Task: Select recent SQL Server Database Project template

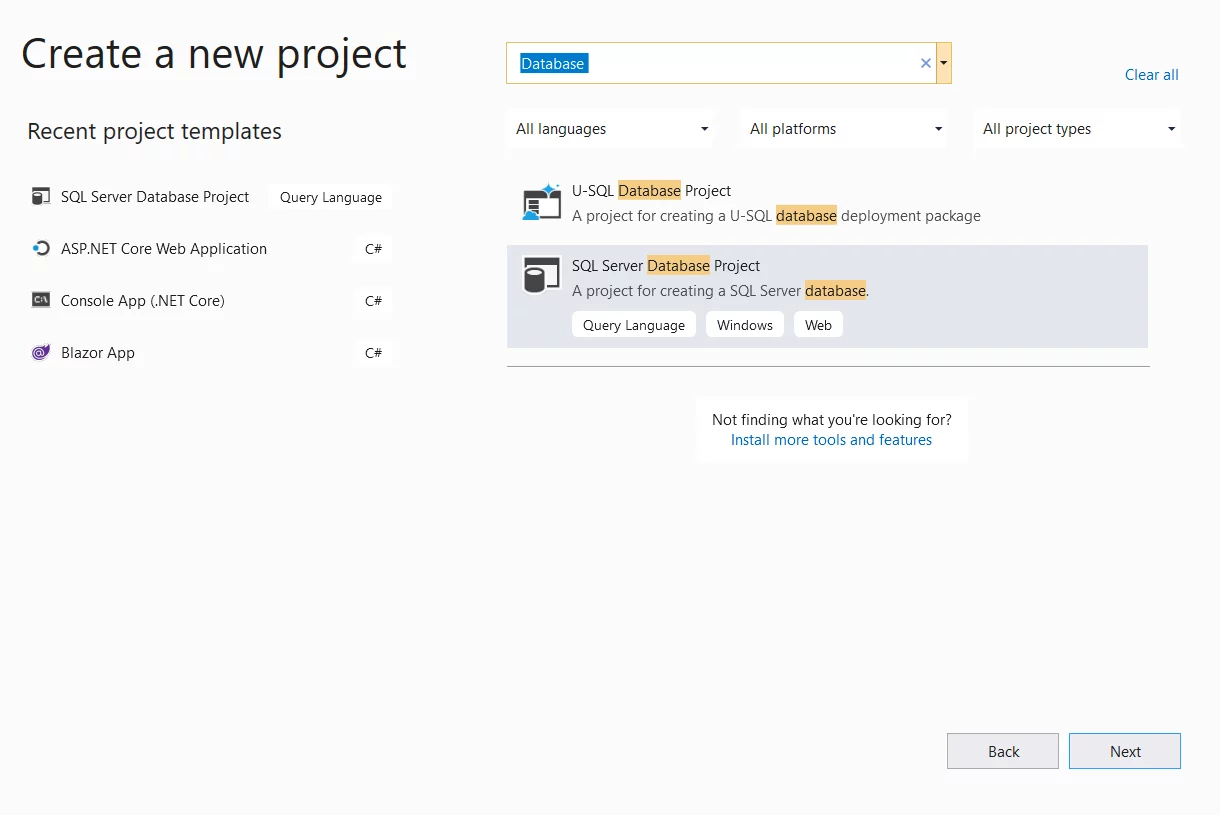Action: click(155, 197)
